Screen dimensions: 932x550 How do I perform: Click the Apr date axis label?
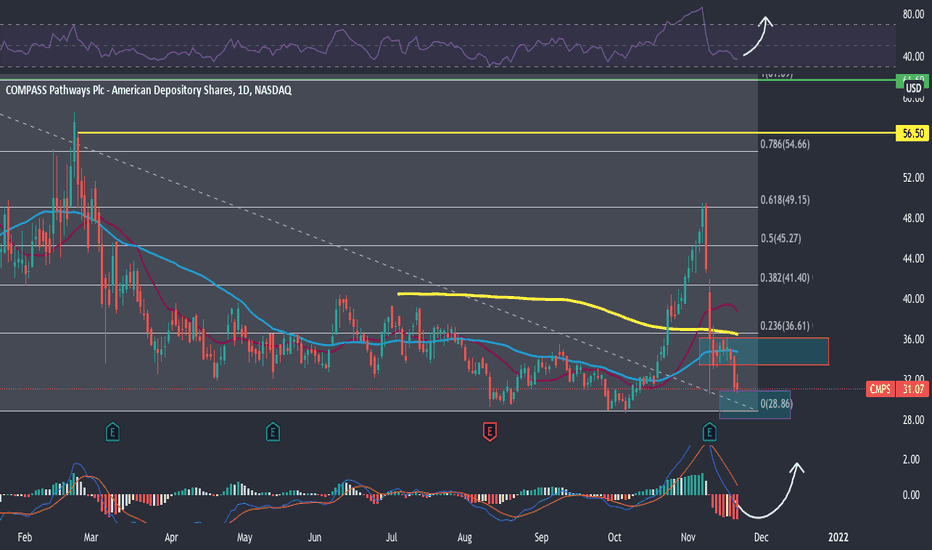coord(171,538)
